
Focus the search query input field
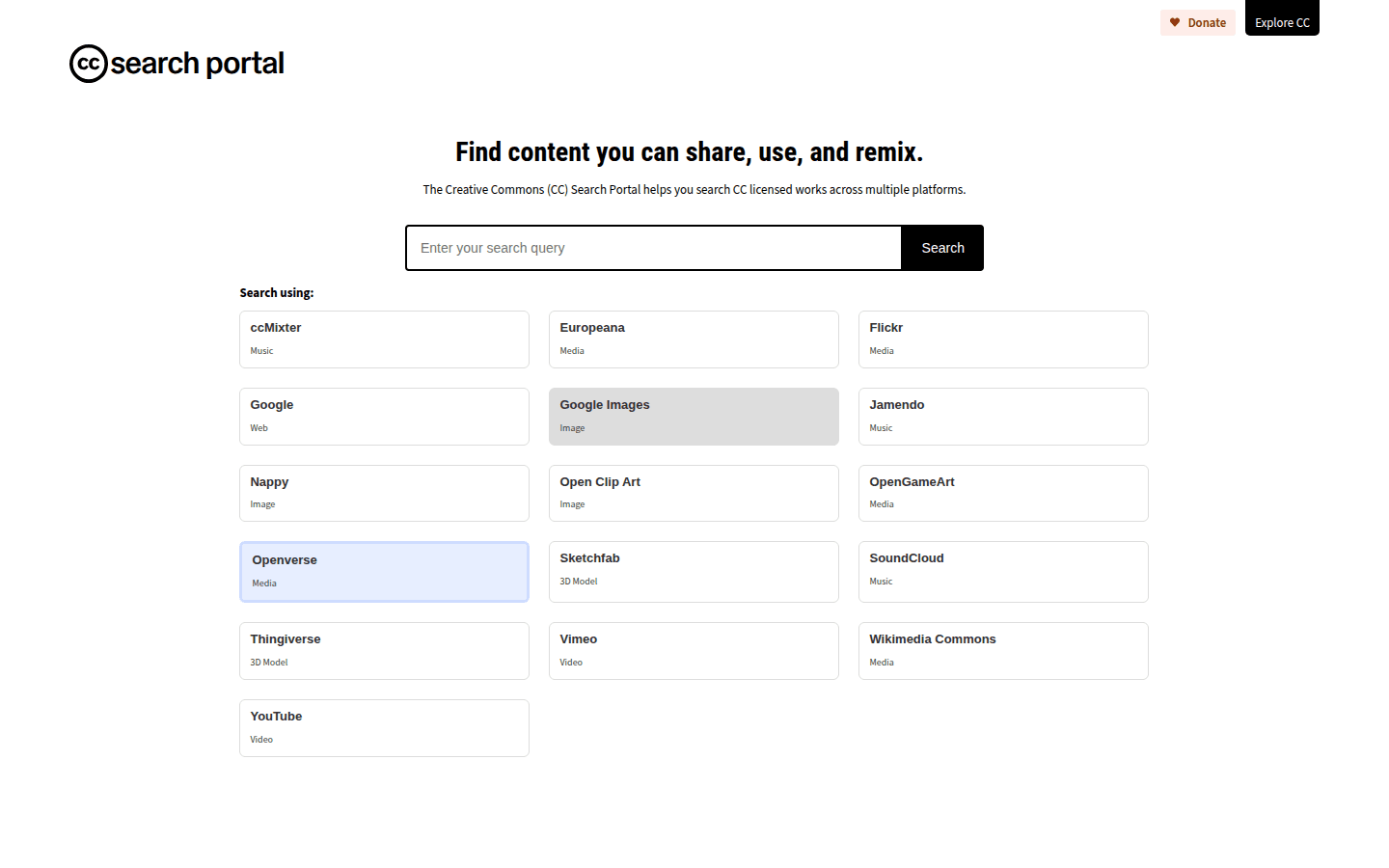pyautogui.click(x=654, y=248)
